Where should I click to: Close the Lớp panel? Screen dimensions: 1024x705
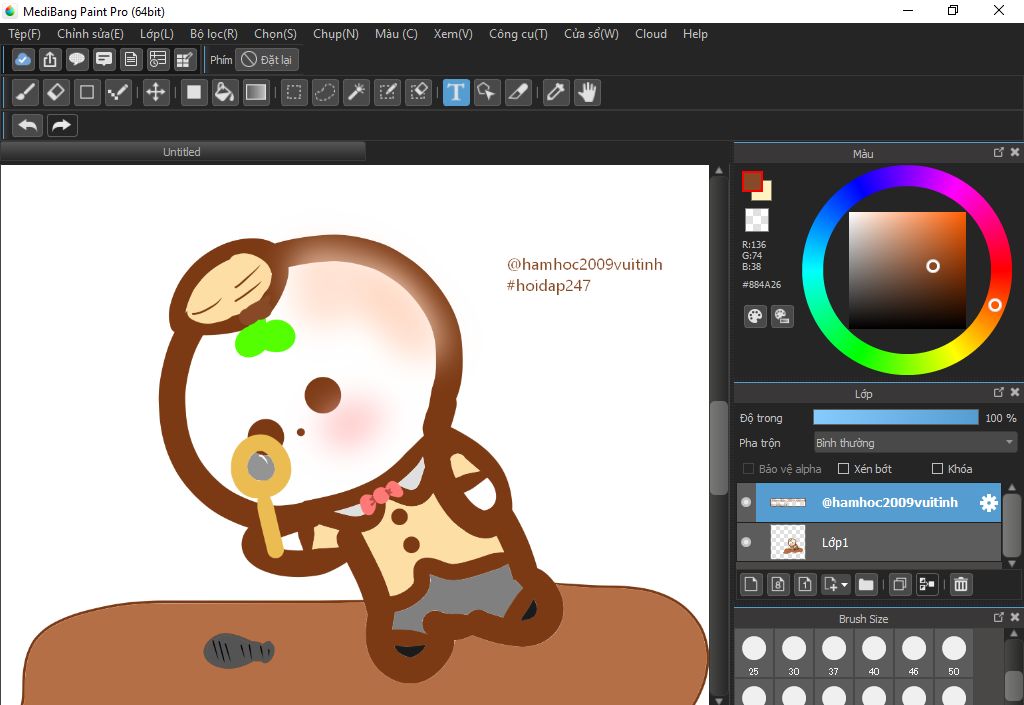(x=1015, y=392)
